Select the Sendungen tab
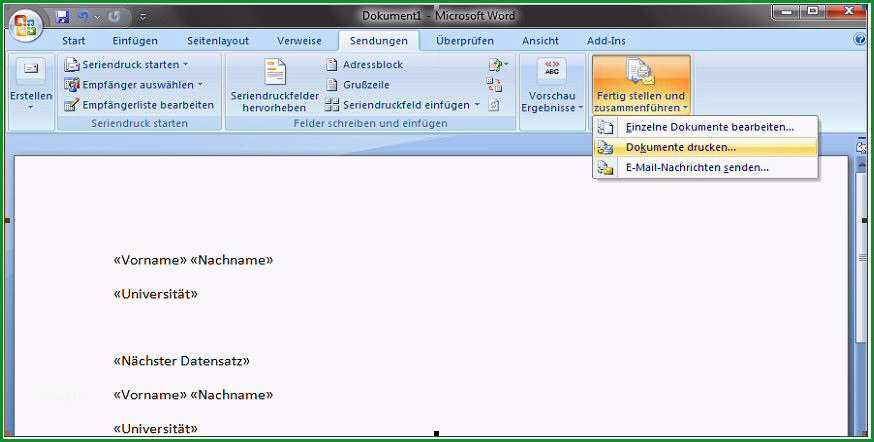The height and width of the screenshot is (442, 874). tap(379, 41)
